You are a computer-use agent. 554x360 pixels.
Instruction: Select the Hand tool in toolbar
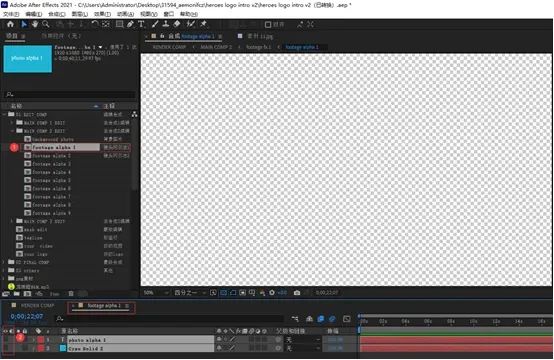click(x=35, y=24)
